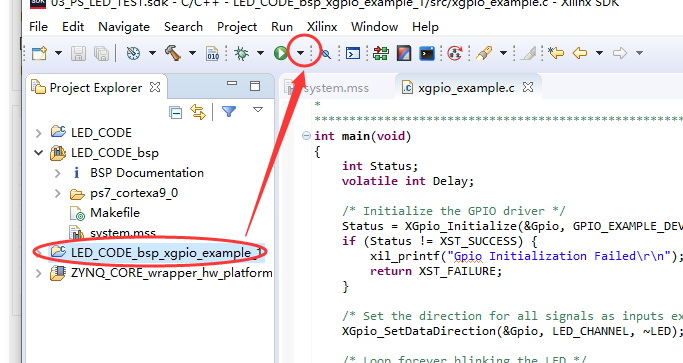Image resolution: width=683 pixels, height=363 pixels.
Task: Click the binary 010 file icon
Action: click(x=213, y=53)
